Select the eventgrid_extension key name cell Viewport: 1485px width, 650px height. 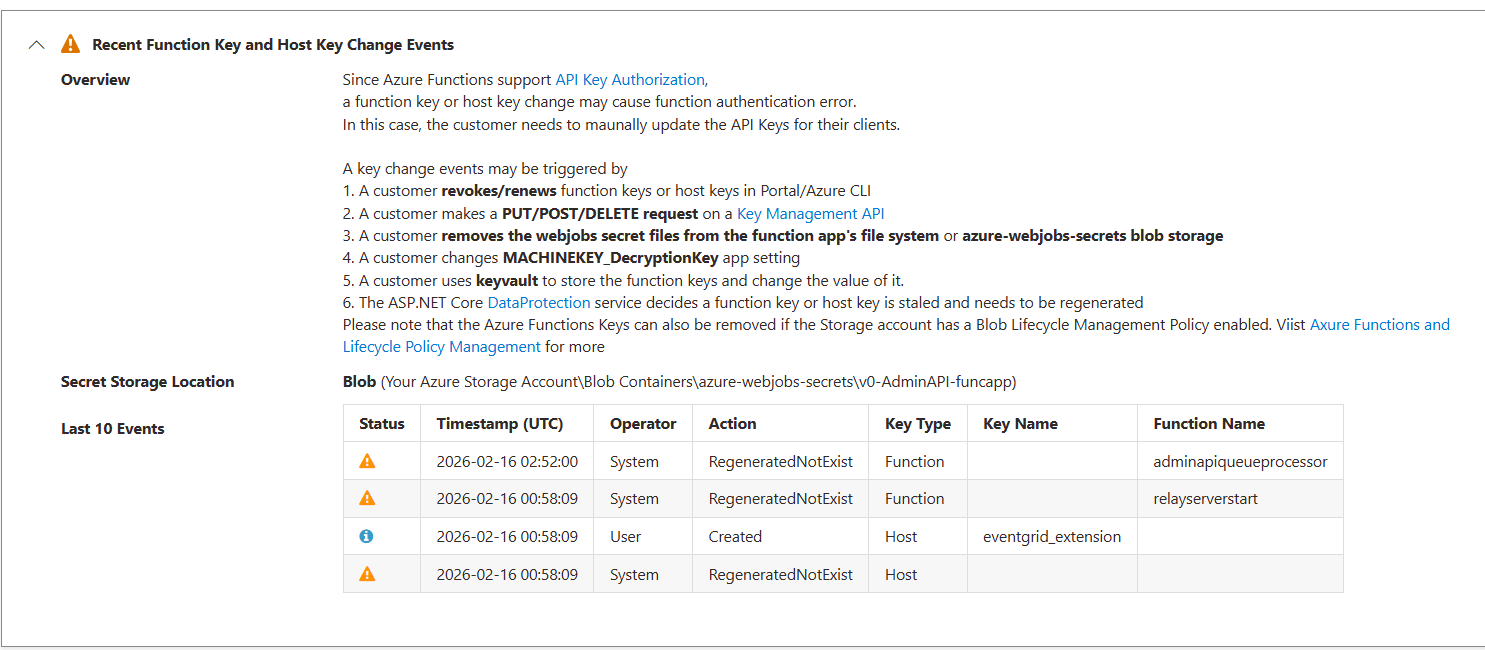point(1052,537)
